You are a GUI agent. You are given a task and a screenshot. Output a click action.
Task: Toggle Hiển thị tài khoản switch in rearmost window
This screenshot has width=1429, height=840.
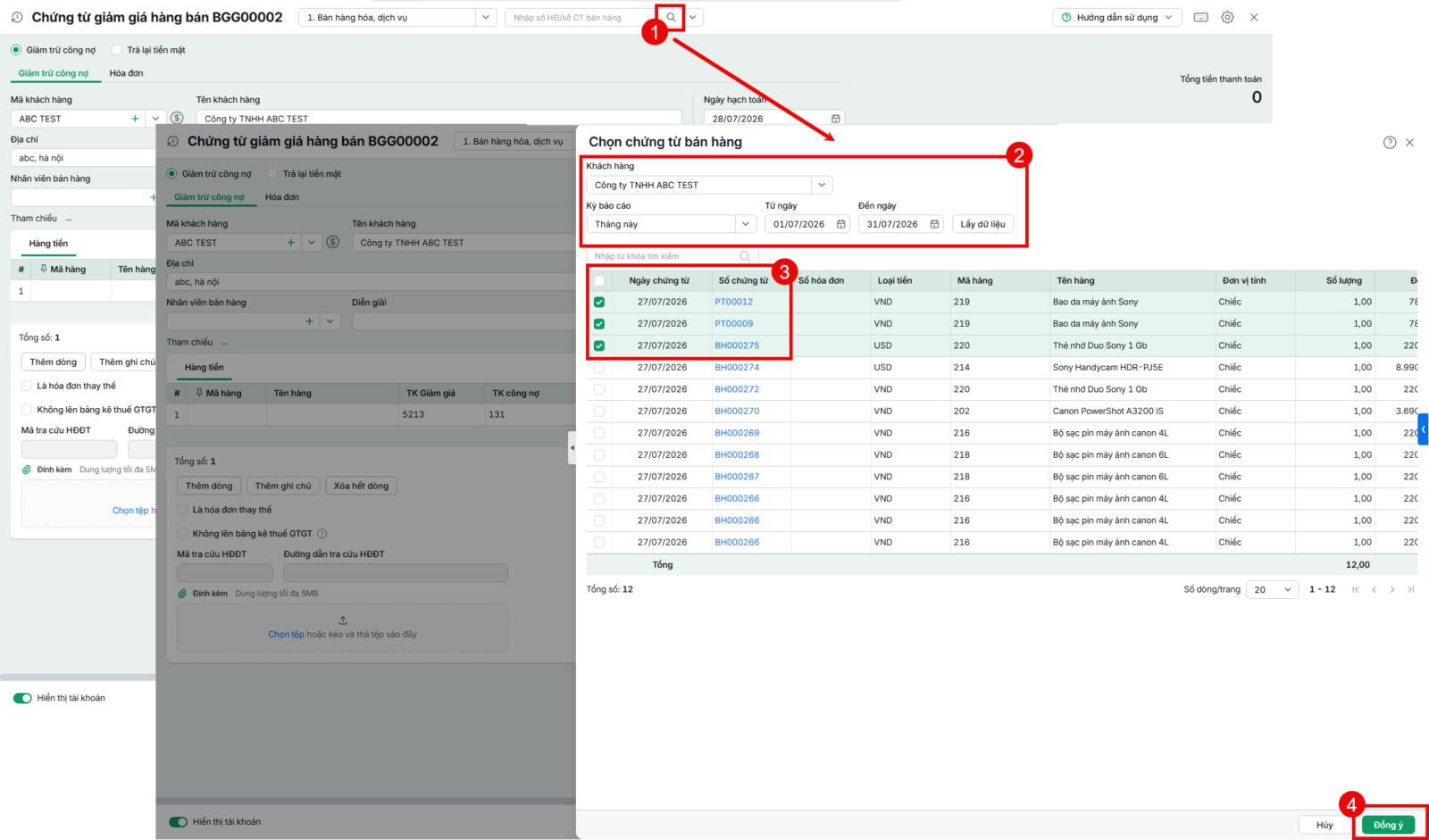pos(22,698)
